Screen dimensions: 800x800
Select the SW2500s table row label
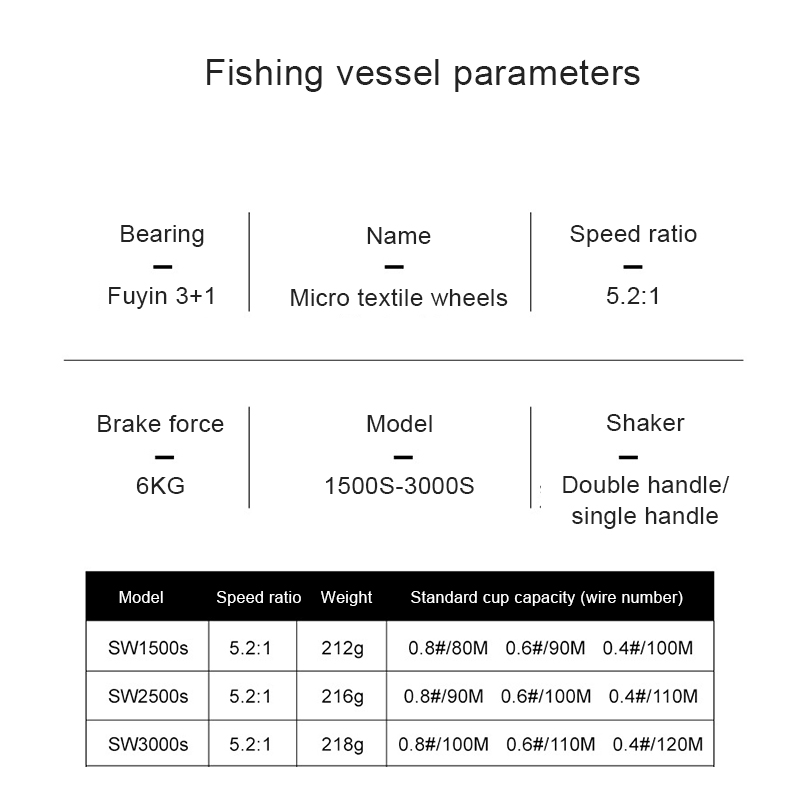pyautogui.click(x=148, y=696)
